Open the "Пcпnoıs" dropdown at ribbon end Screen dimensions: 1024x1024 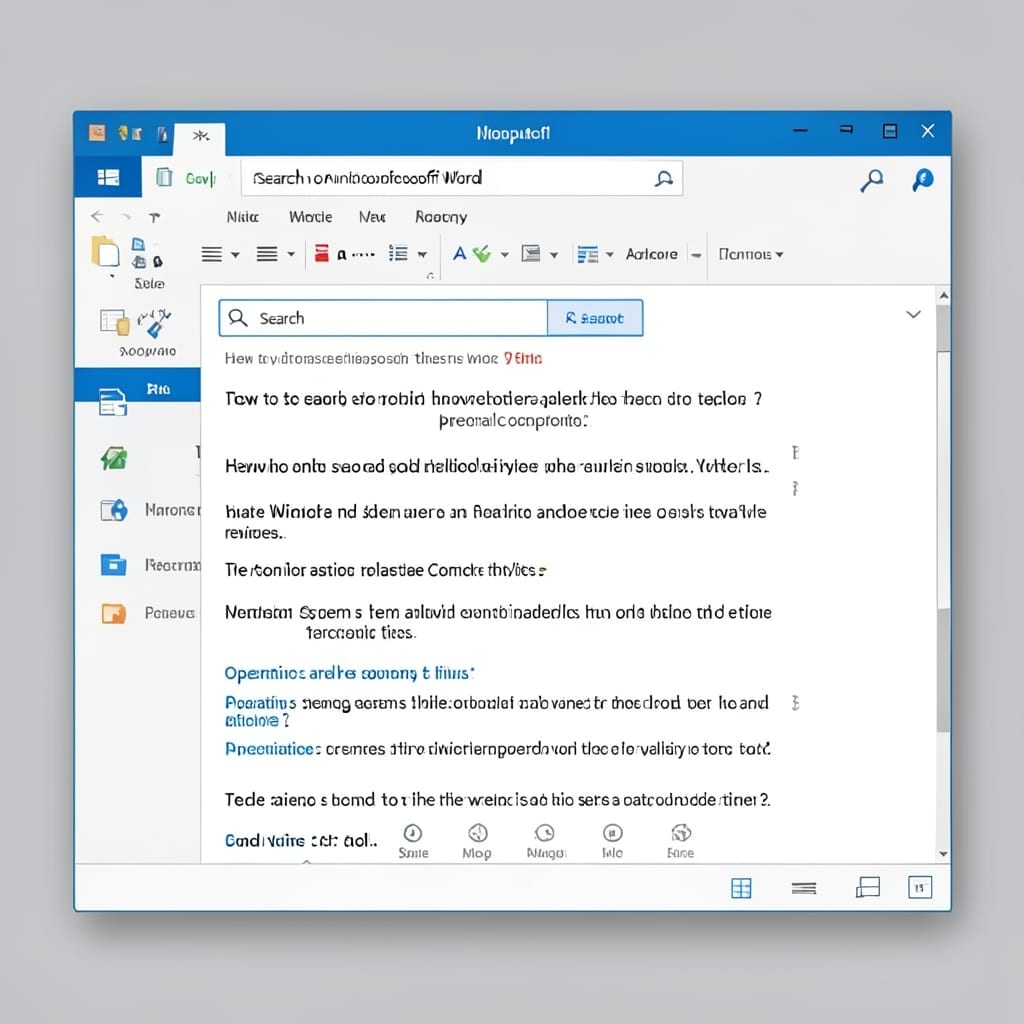click(750, 254)
